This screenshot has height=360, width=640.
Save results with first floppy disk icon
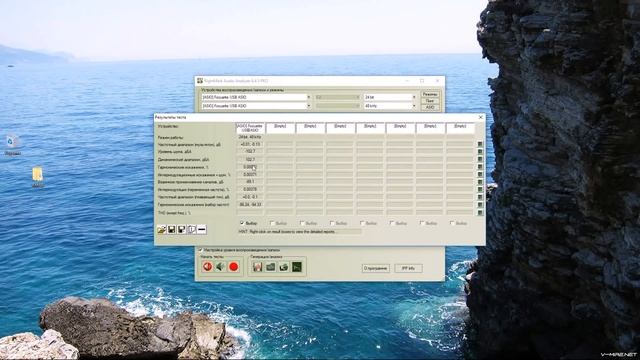171,230
